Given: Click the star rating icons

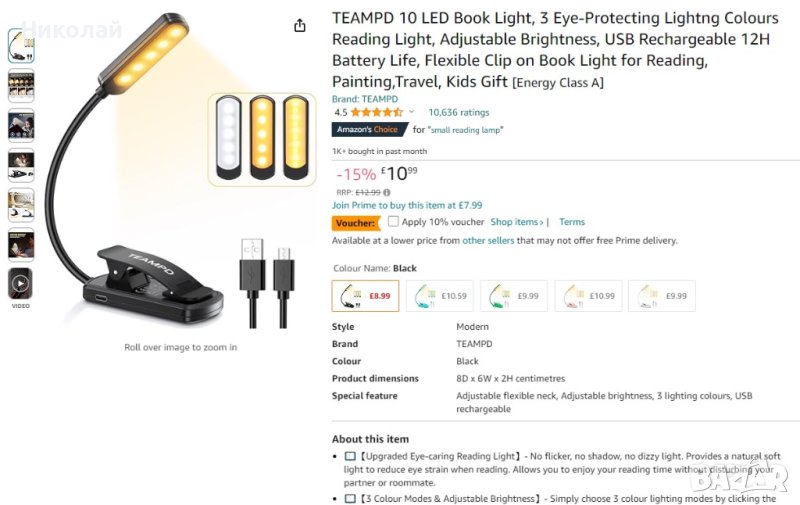Looking at the screenshot, I should point(376,113).
